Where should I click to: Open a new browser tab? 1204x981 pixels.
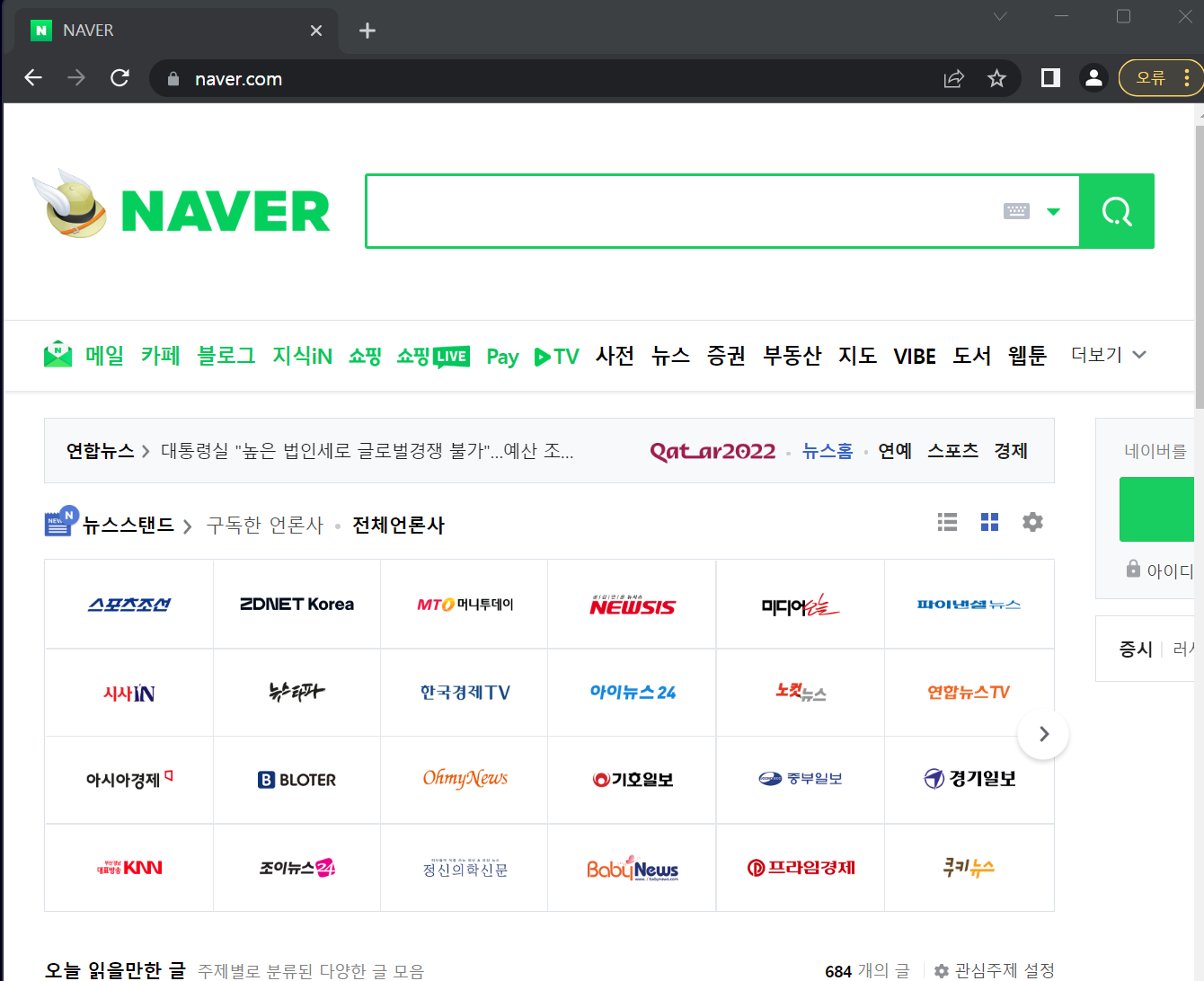[367, 31]
